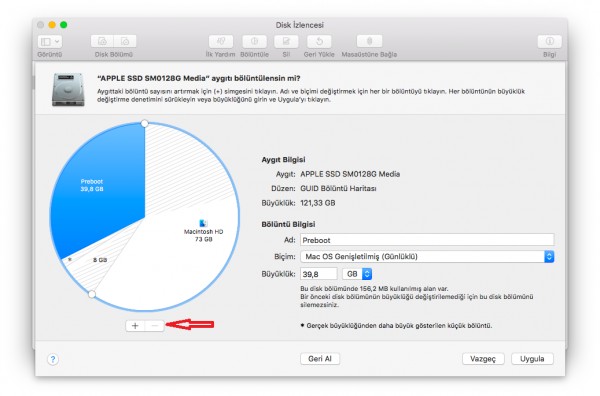Screen dimensions: 600x396
Task: Open help with the question mark button
Action: click(53, 359)
